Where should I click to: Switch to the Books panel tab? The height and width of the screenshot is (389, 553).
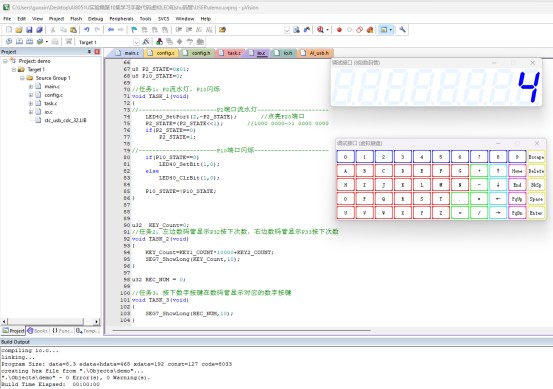[37, 331]
